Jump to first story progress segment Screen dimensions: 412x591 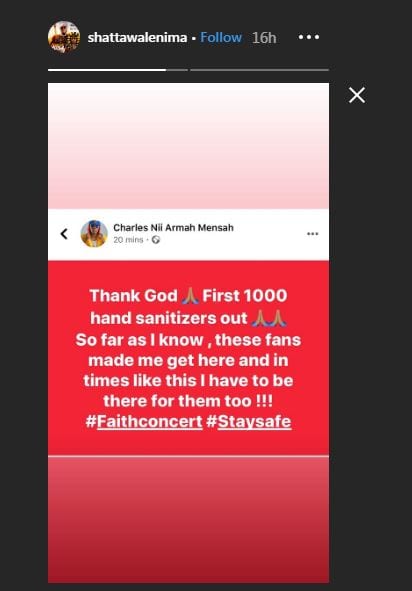point(118,70)
